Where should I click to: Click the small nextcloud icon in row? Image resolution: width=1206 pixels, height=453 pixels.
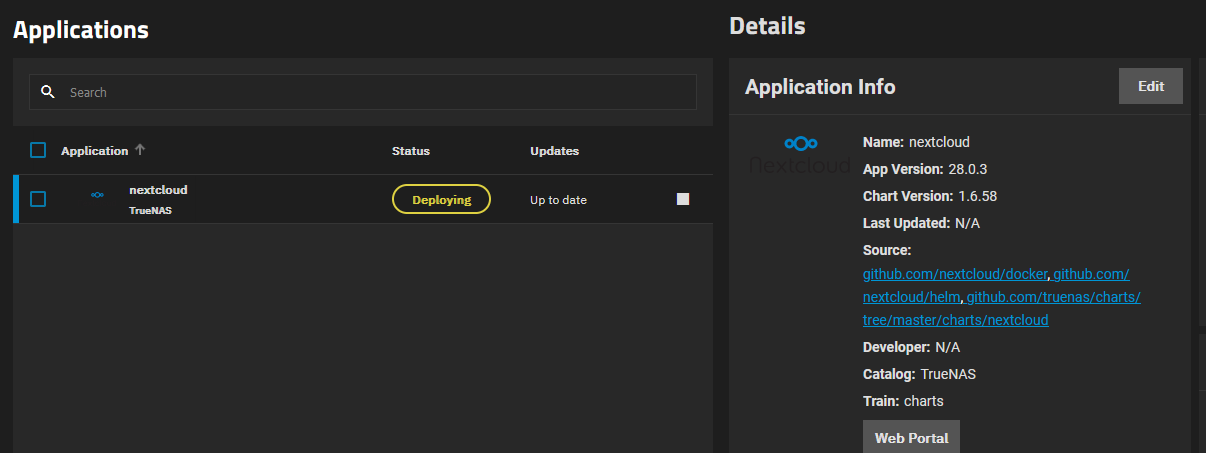coord(97,195)
